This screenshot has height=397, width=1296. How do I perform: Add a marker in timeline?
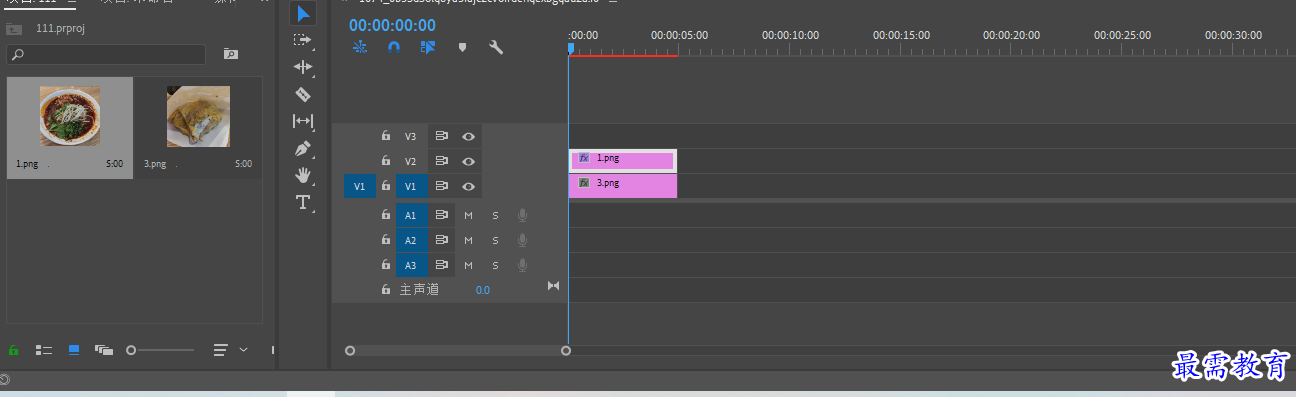coord(462,47)
